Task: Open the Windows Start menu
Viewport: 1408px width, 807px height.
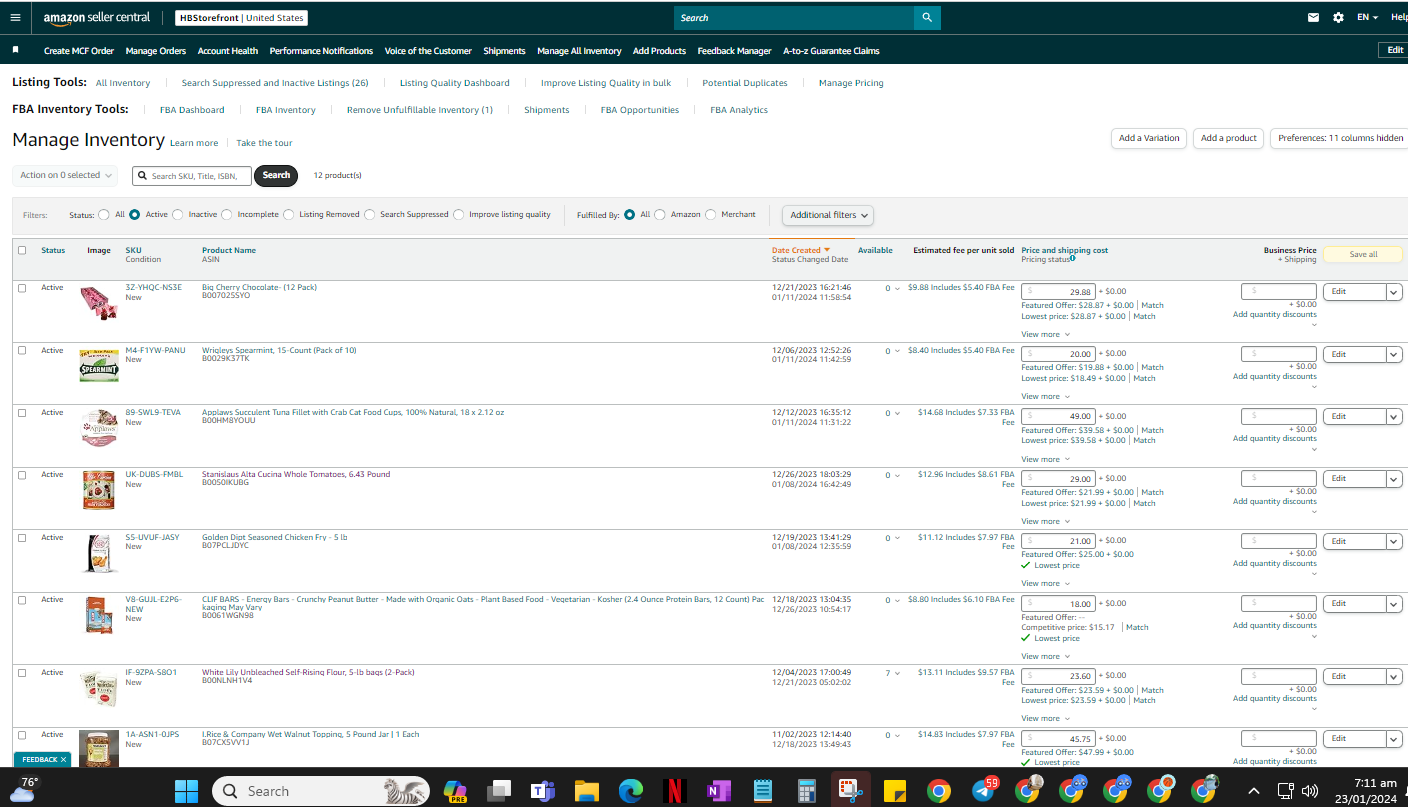Action: click(186, 791)
